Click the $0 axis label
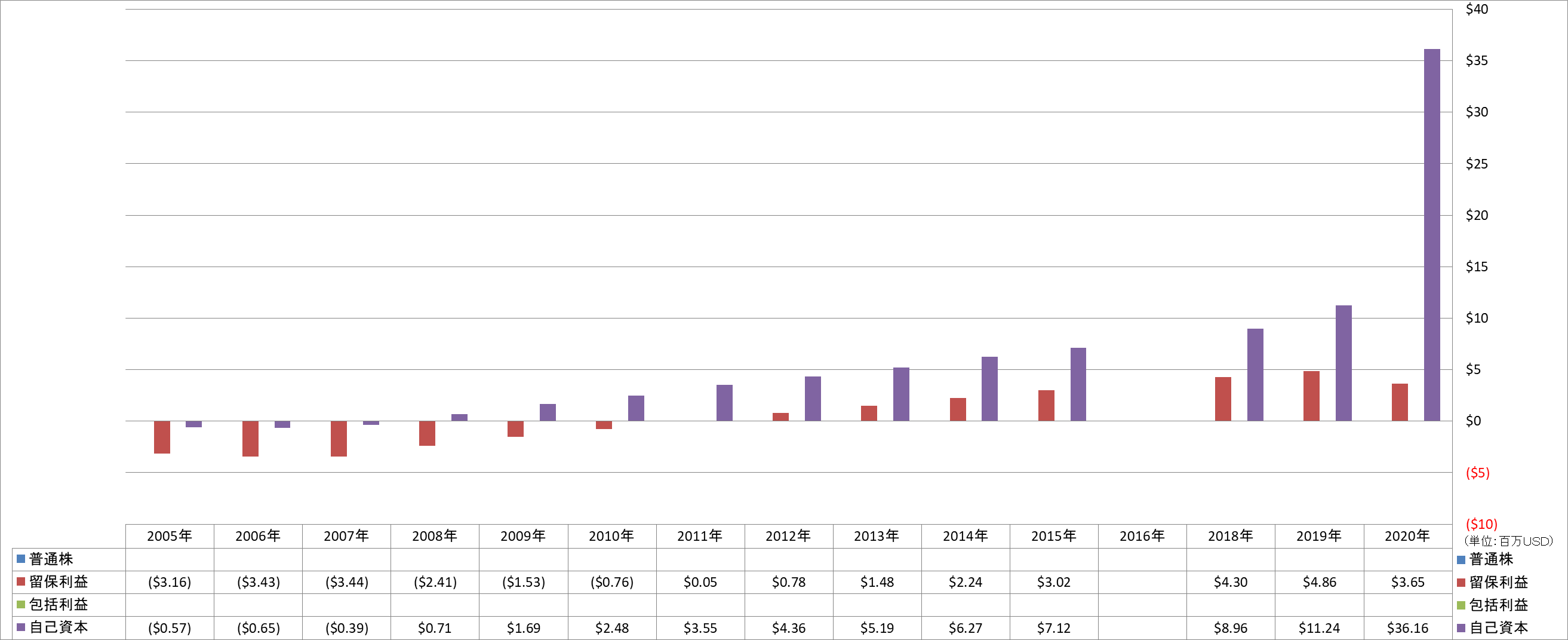 [x=1473, y=421]
